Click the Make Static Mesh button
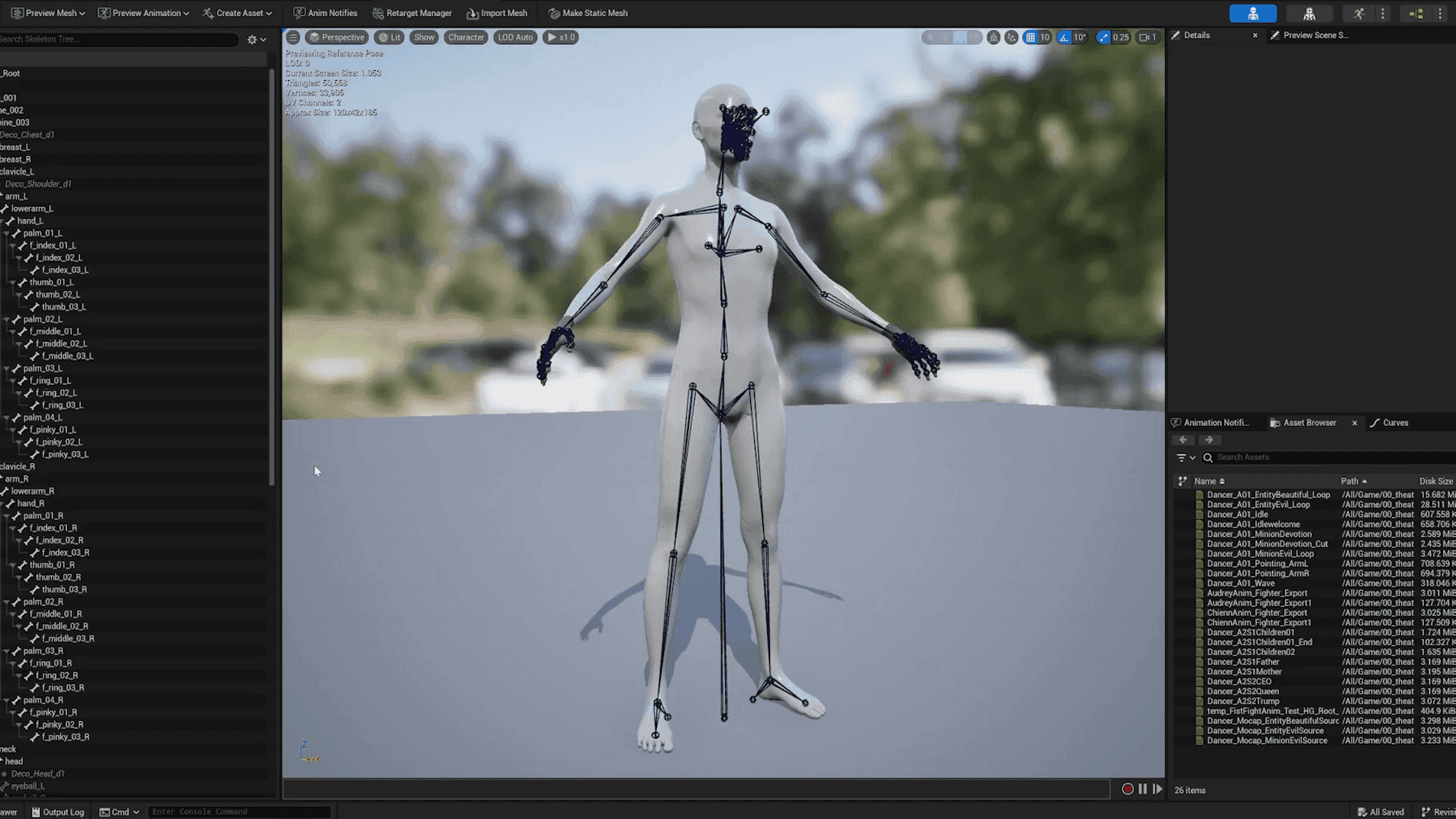Viewport: 1456px width, 819px height. (588, 13)
